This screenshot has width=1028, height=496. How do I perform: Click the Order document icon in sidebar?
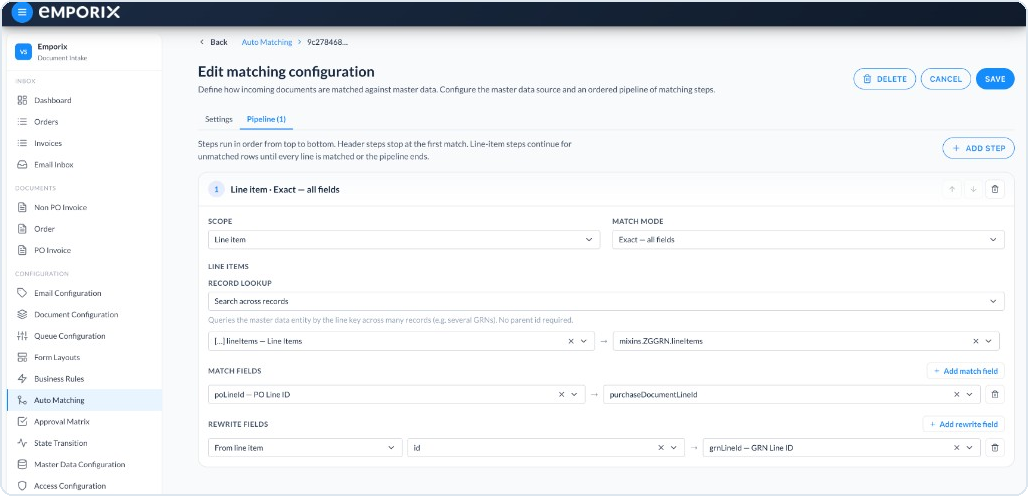click(22, 229)
